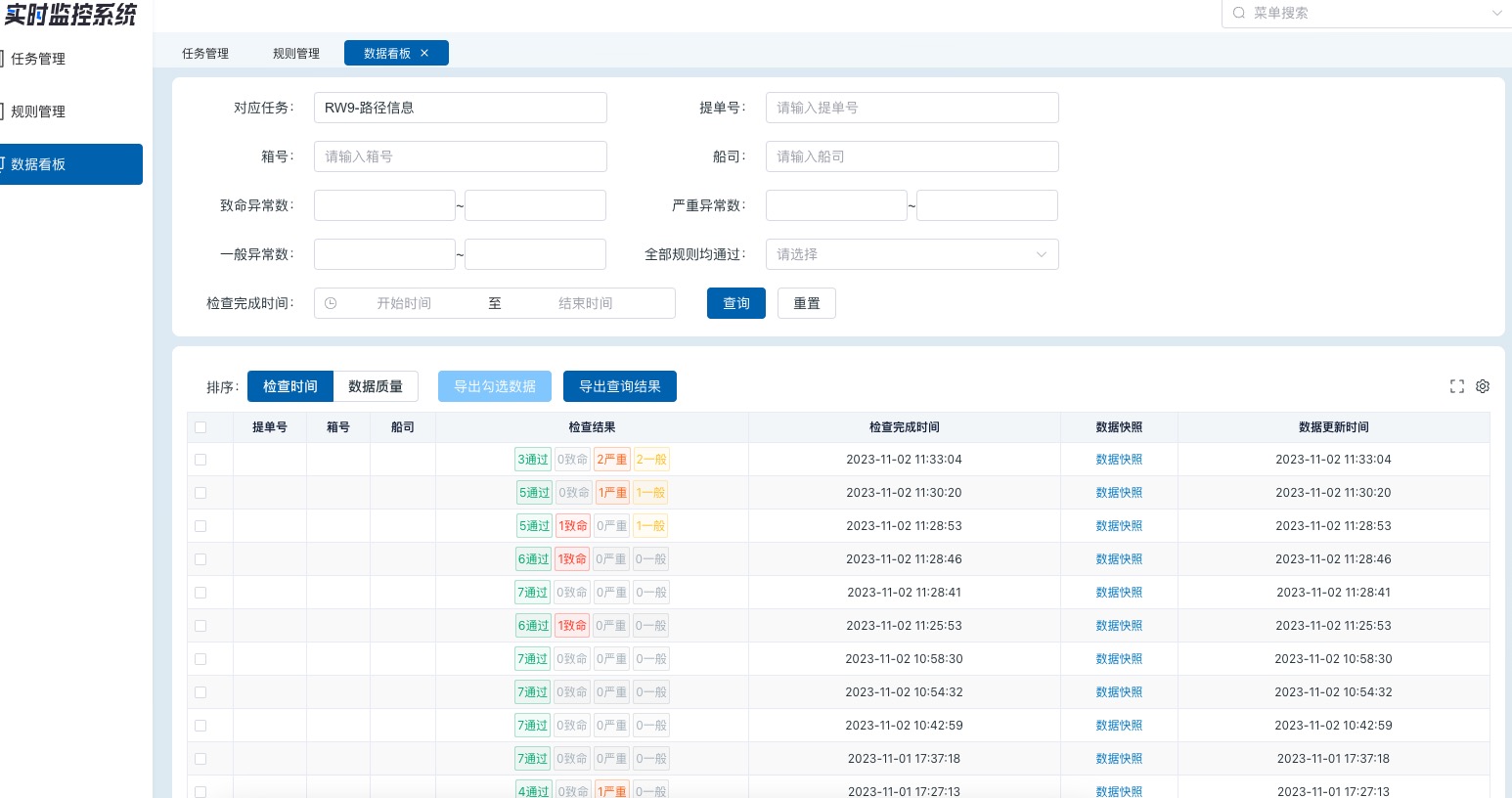Click the 检查结果 column header
The height and width of the screenshot is (798, 1512).
point(592,427)
